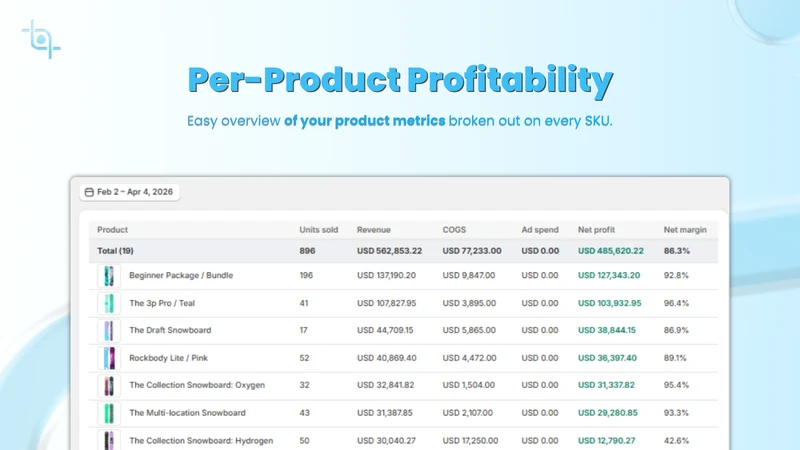The height and width of the screenshot is (450, 800).
Task: Click total units sold 896
Action: [307, 251]
